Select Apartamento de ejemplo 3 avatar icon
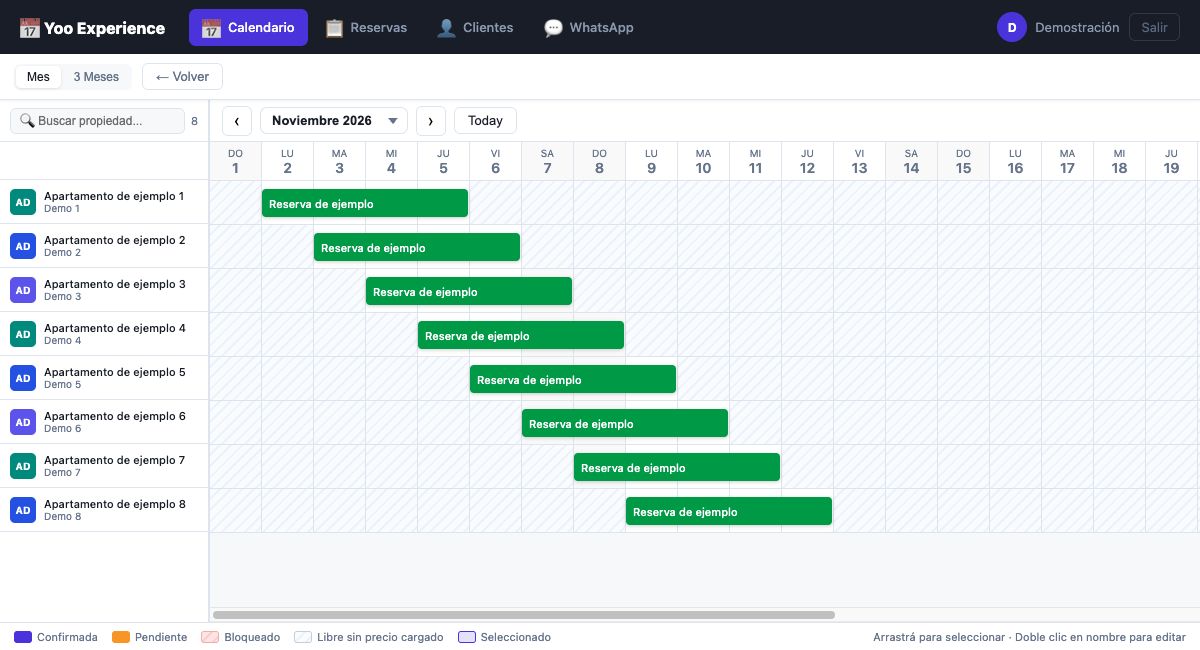The image size is (1200, 650). [23, 290]
